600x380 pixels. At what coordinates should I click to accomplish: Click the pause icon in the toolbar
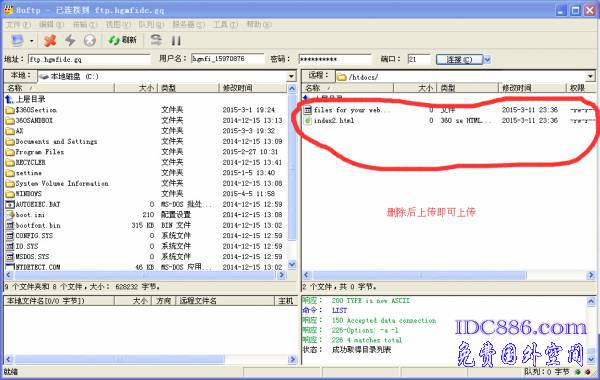pyautogui.click(x=176, y=41)
